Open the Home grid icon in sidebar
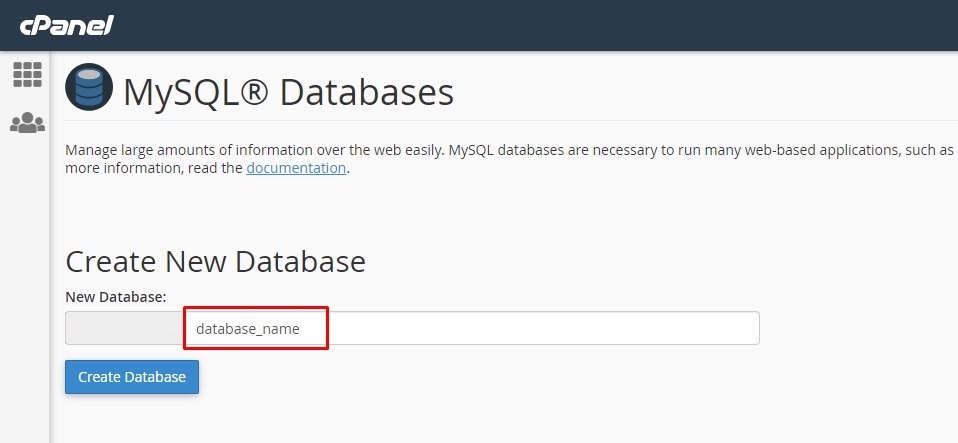Image resolution: width=958 pixels, height=443 pixels. (27, 74)
